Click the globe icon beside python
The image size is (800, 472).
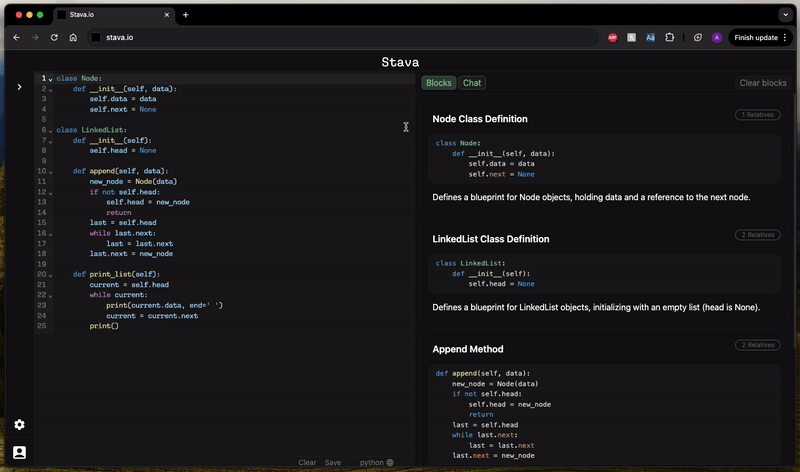click(390, 462)
